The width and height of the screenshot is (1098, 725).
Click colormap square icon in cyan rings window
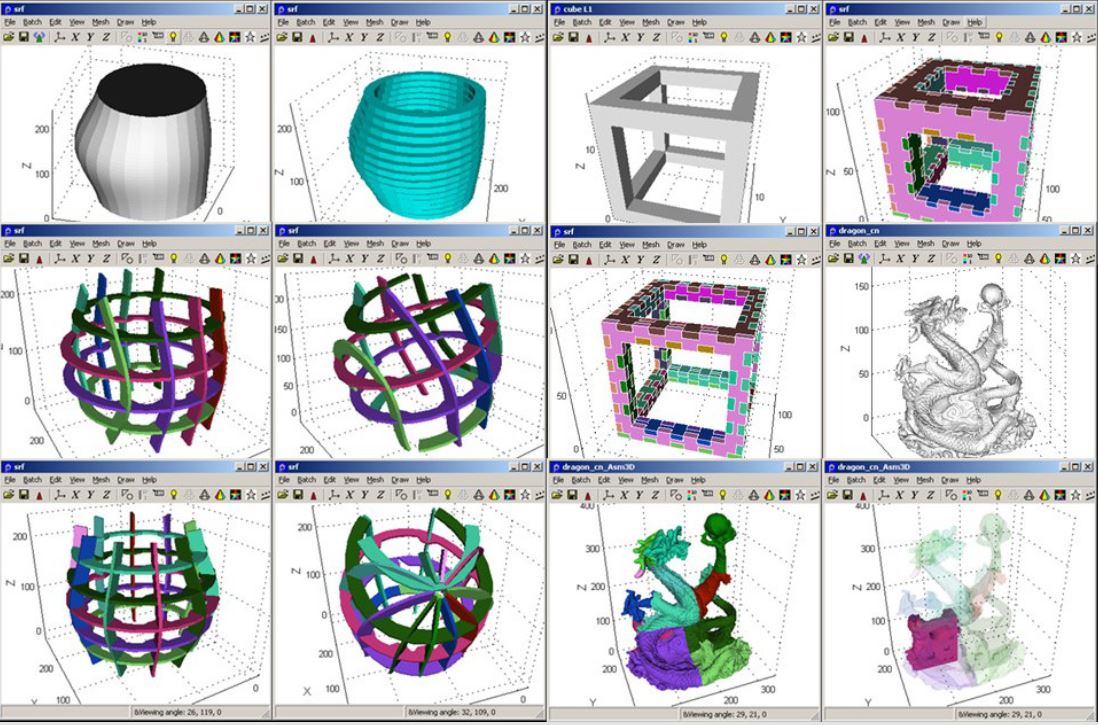coord(509,36)
